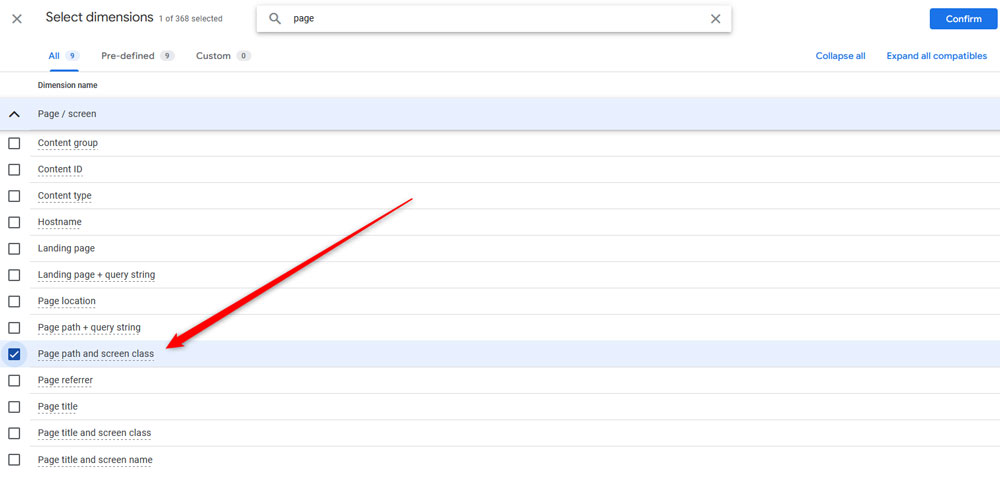The image size is (1000, 491).
Task: Enable the Hostname dimension checkbox
Action: (x=14, y=222)
